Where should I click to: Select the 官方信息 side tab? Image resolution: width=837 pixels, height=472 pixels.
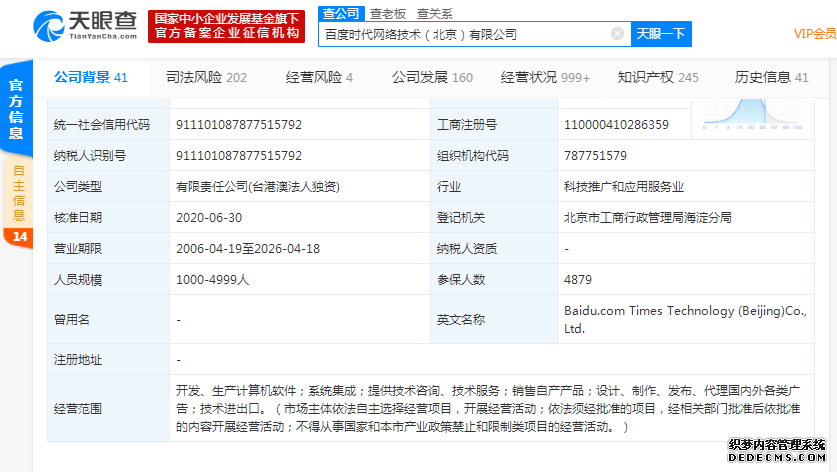[x=16, y=109]
